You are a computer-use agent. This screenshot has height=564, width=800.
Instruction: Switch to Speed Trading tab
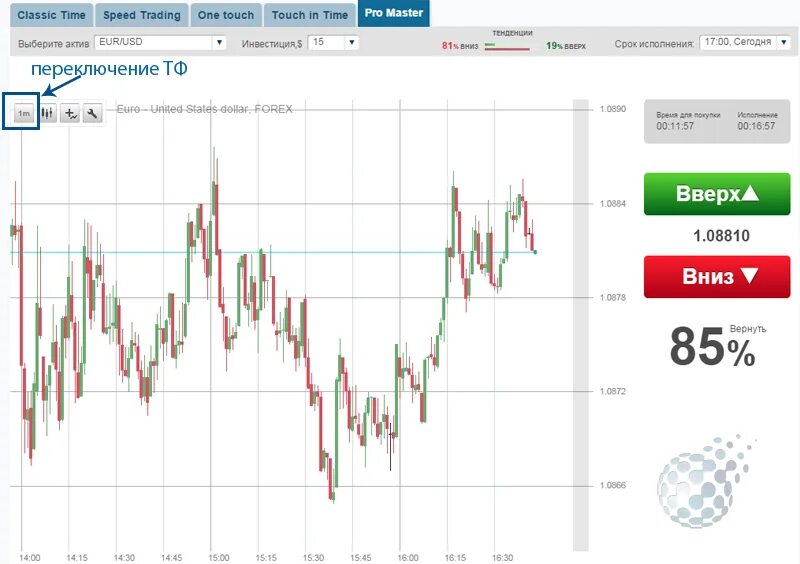tap(142, 15)
